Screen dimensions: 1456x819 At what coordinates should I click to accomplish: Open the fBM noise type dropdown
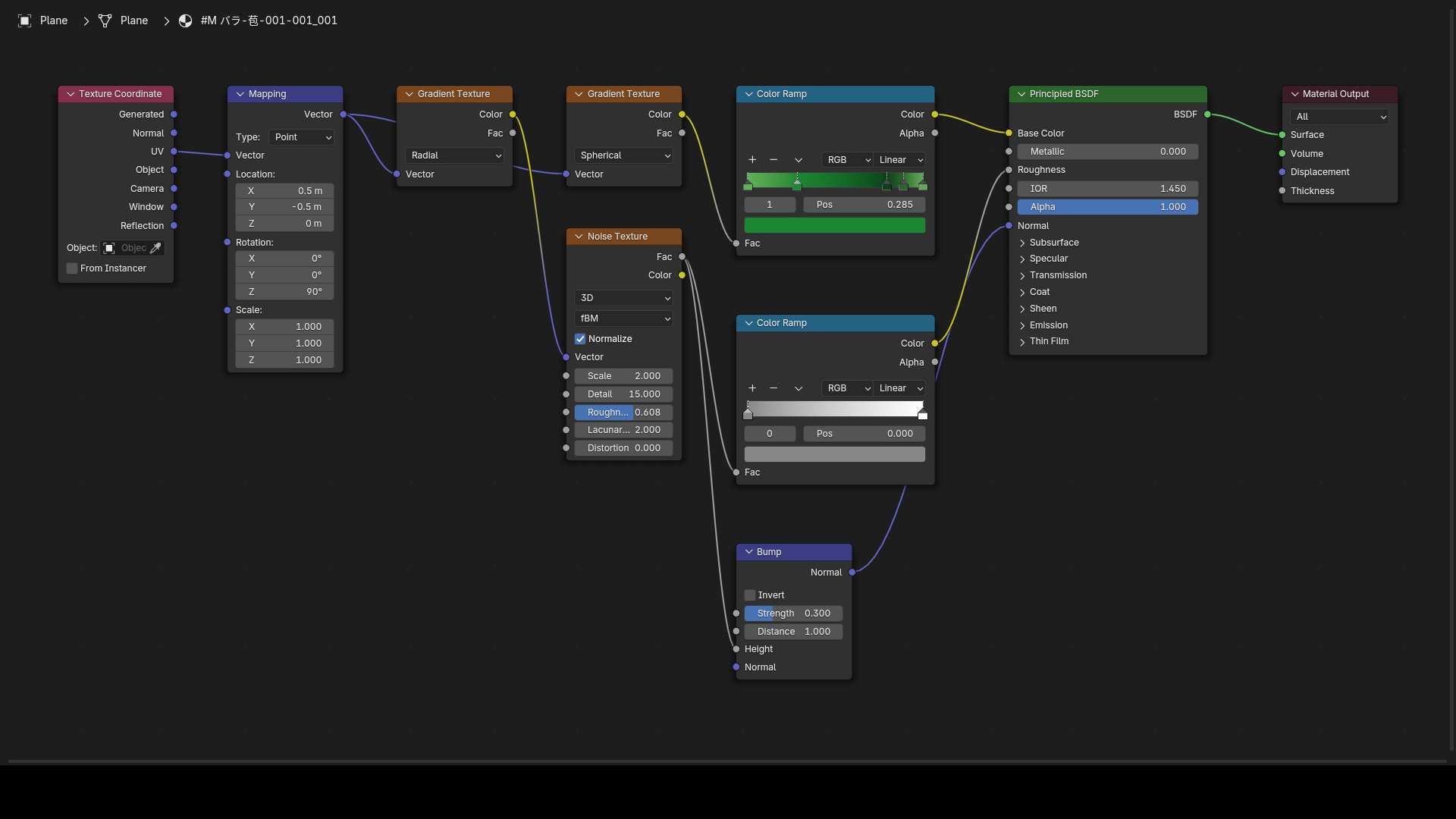(624, 318)
